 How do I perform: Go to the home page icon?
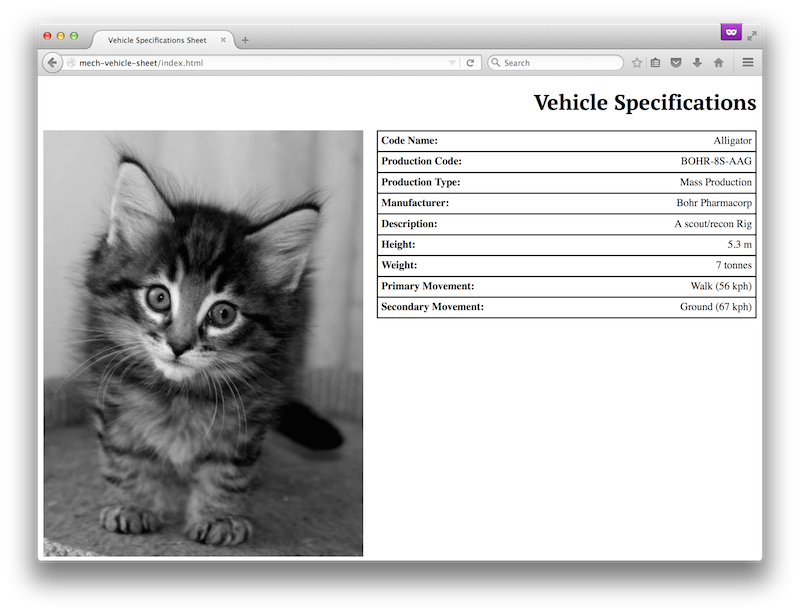click(x=718, y=63)
